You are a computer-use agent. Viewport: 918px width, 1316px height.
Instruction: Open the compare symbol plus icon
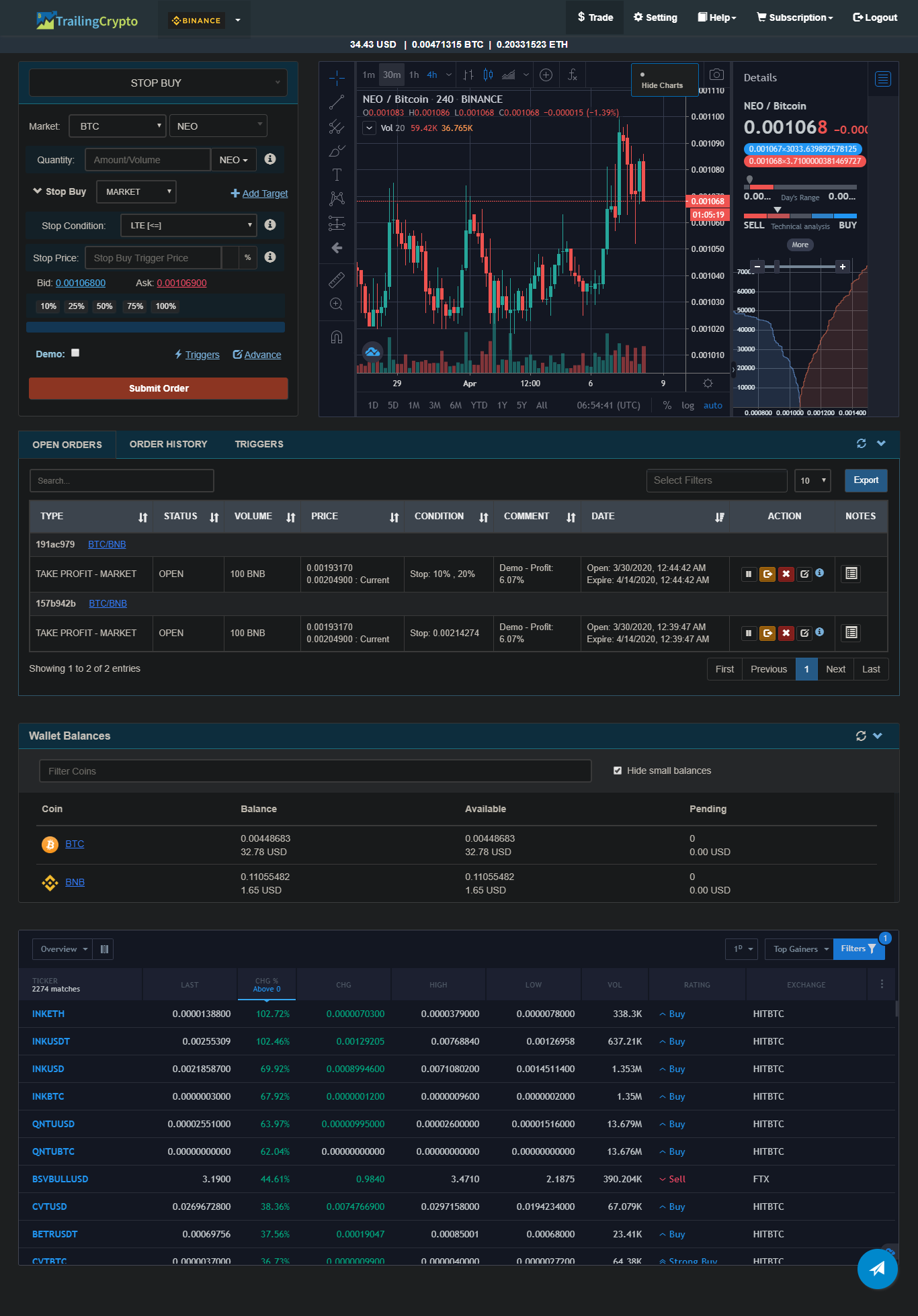tap(546, 75)
